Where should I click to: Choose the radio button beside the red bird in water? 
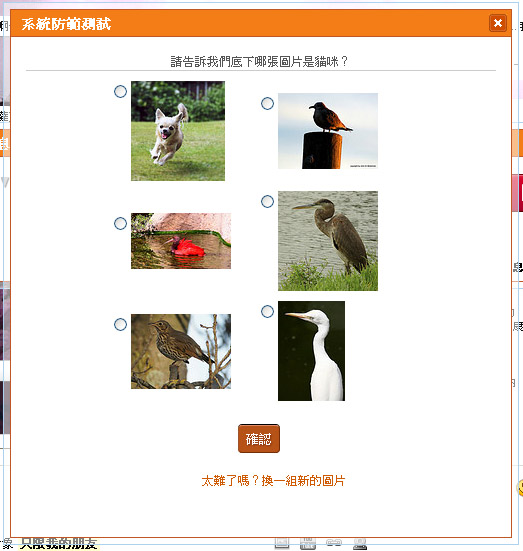point(120,223)
